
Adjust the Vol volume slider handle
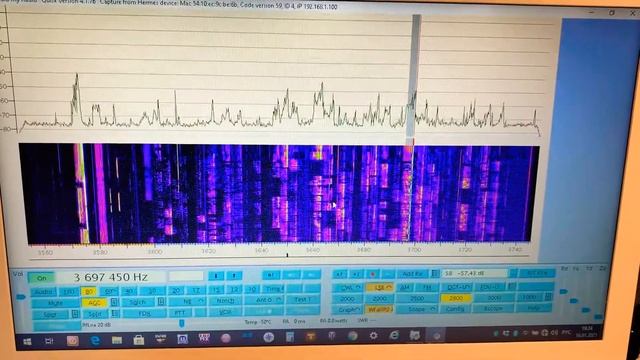(x=21, y=297)
